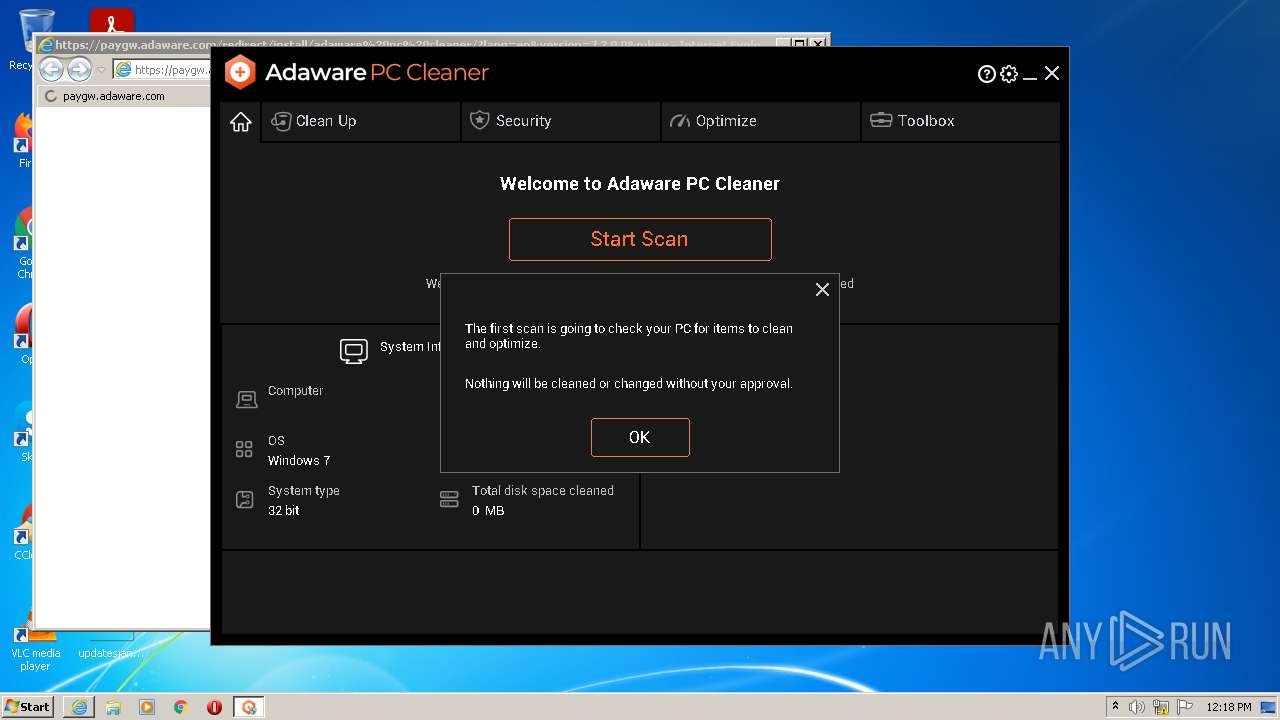The height and width of the screenshot is (720, 1280).
Task: Click the Internet Explorer address bar
Action: click(162, 70)
